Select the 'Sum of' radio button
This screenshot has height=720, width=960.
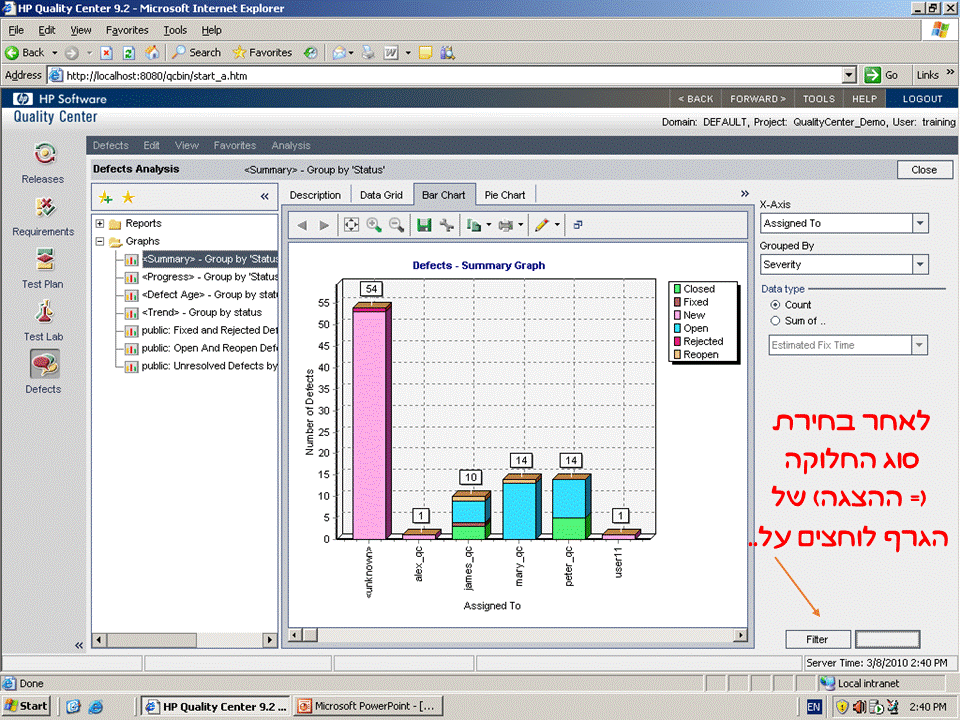[775, 321]
